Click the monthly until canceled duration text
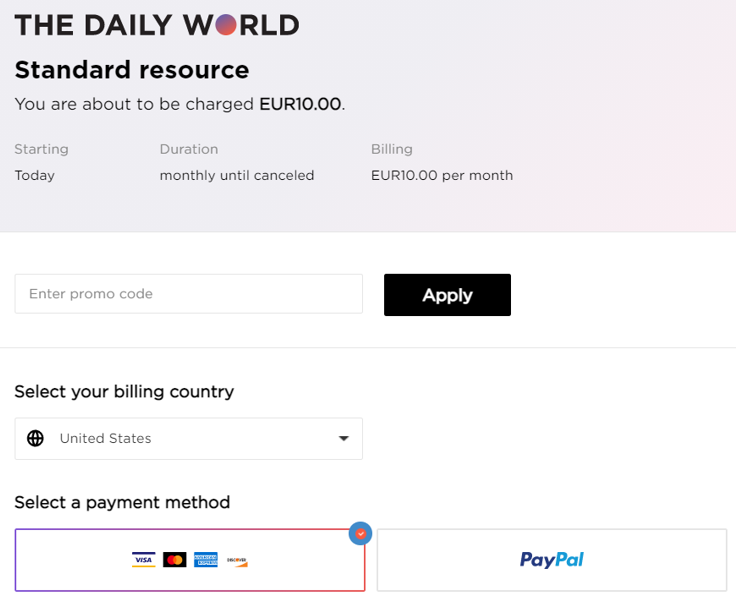The image size is (736, 614). 237,176
